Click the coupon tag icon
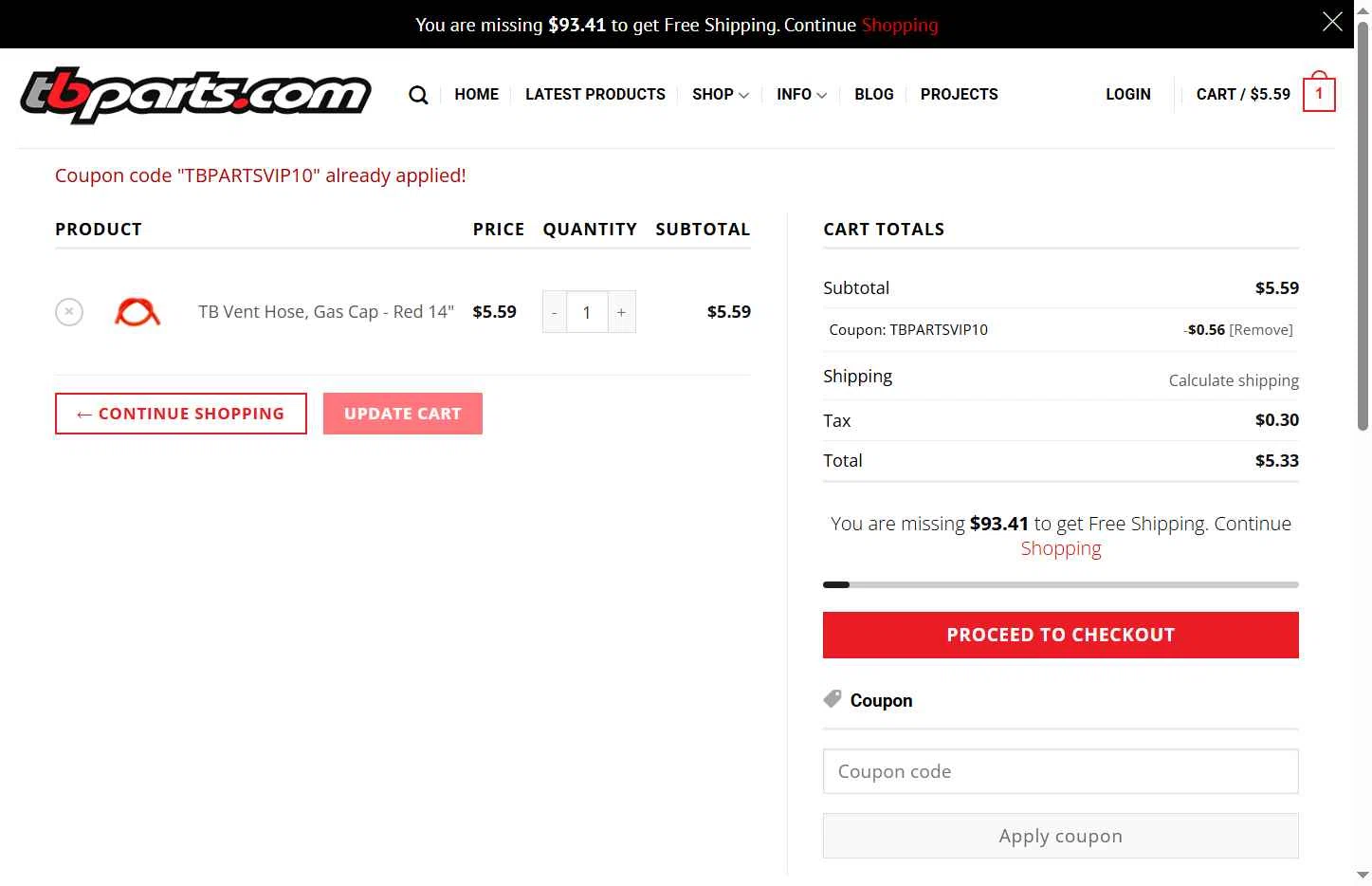The height and width of the screenshot is (886, 1372). pyautogui.click(x=832, y=699)
